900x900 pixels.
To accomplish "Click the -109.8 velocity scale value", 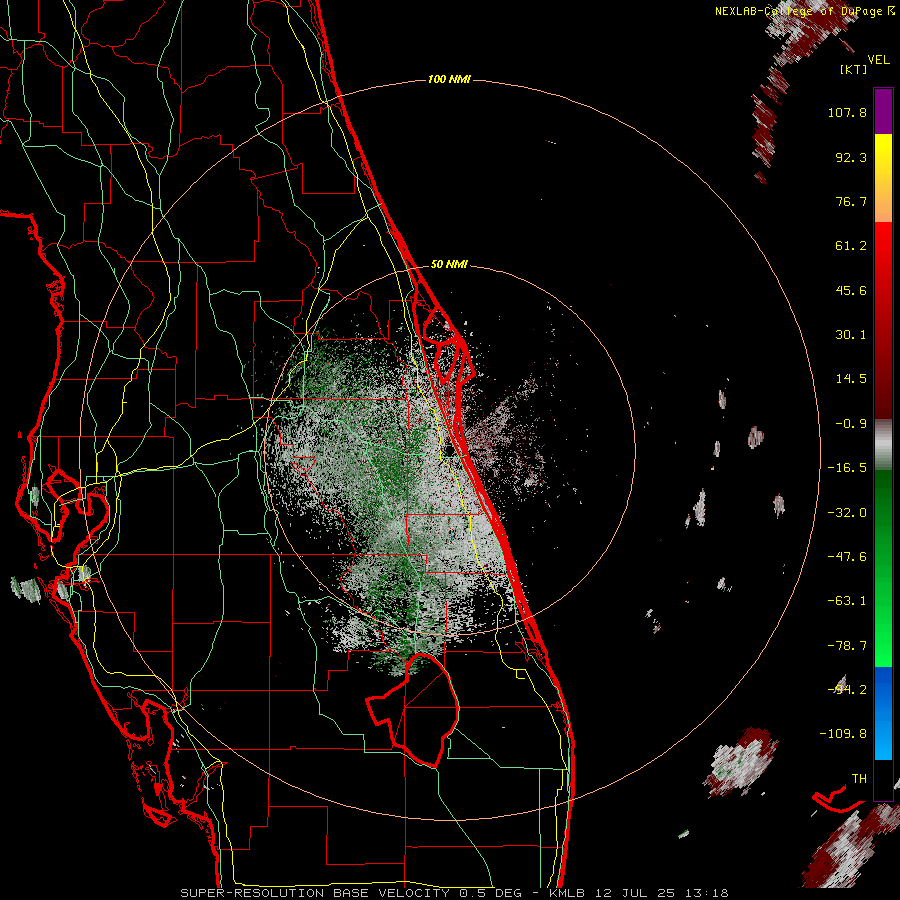I will pyautogui.click(x=843, y=734).
